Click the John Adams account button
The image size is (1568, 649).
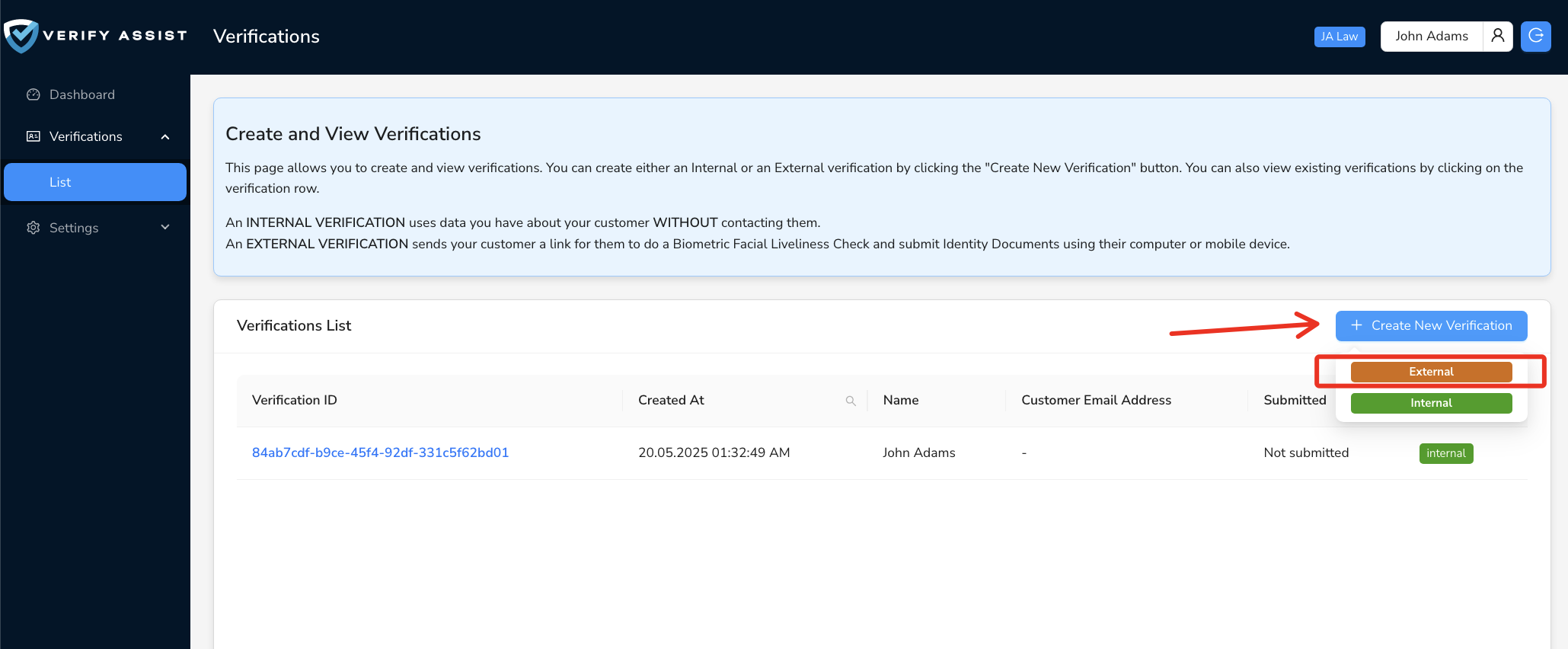(1431, 36)
